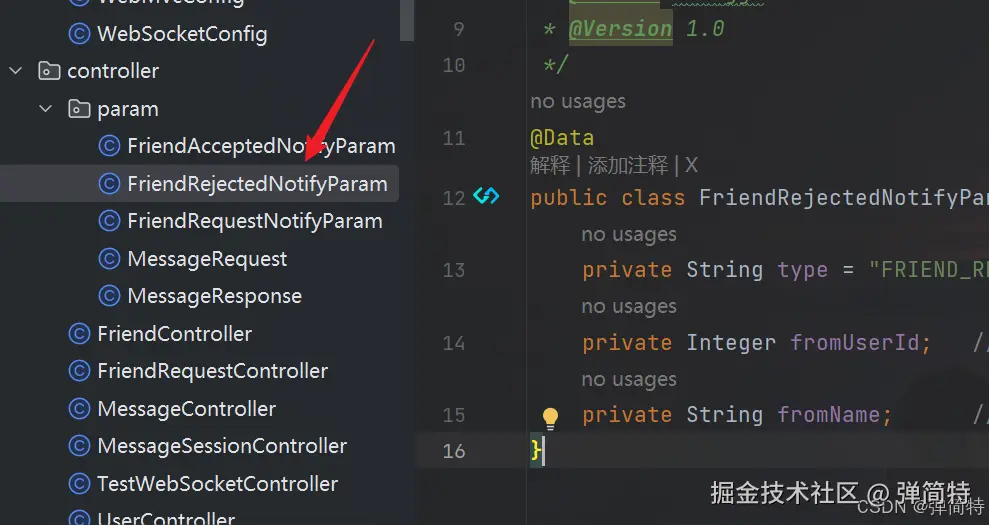
Task: Open FriendAcceptedNotifyParam in the project tree
Action: click(261, 146)
